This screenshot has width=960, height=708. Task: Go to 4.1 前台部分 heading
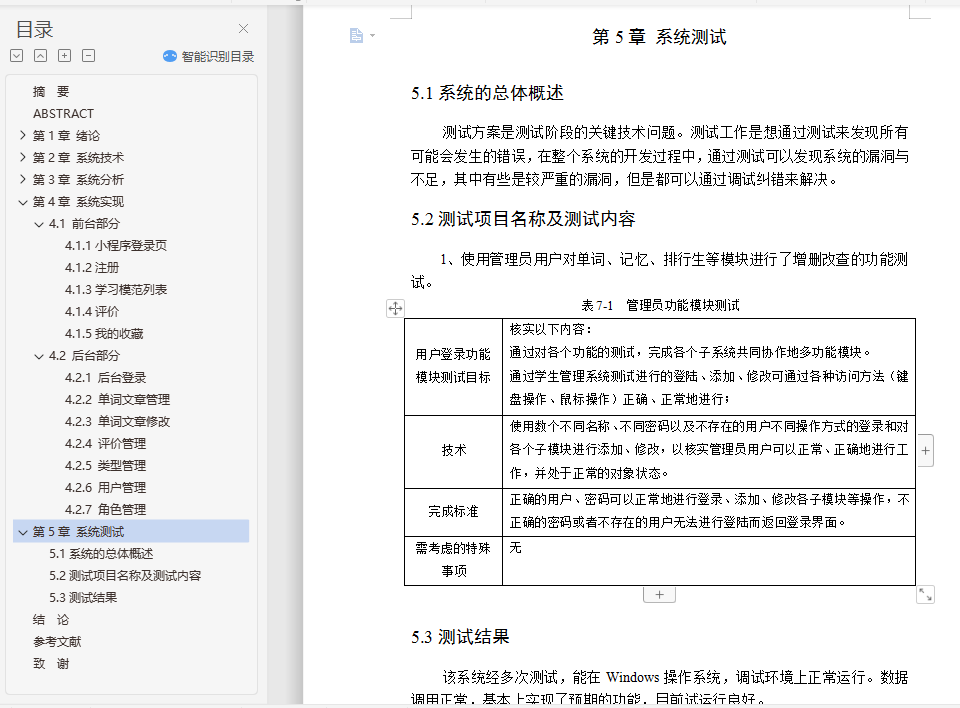(84, 224)
